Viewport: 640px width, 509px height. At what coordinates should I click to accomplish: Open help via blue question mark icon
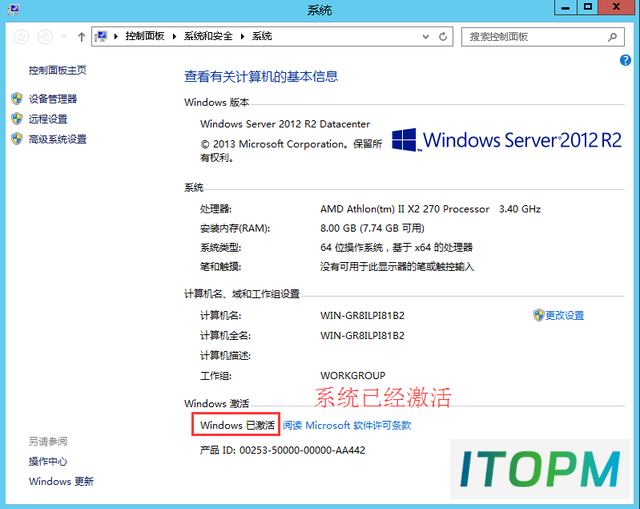(625, 60)
